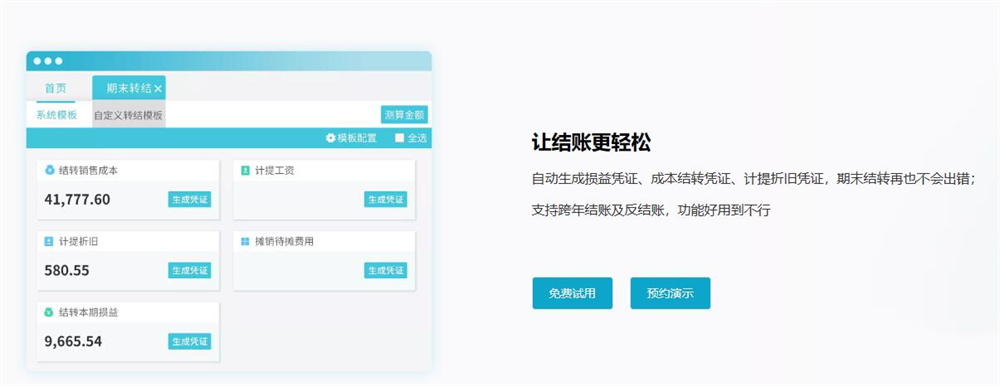
Task: Generate voucher for 结转本期损益
Action: (190, 341)
